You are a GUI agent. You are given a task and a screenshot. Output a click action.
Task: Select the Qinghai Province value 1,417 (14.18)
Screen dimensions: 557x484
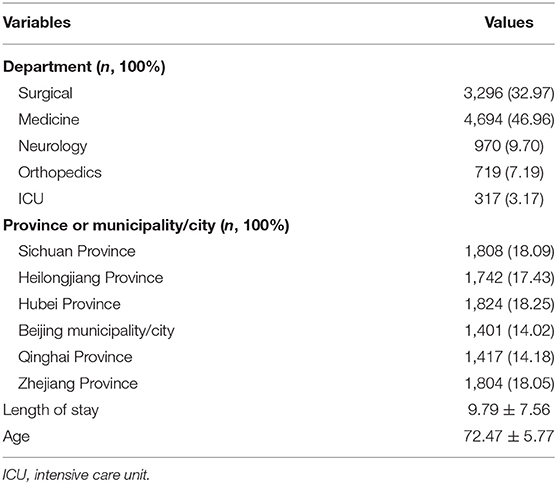pyautogui.click(x=509, y=357)
